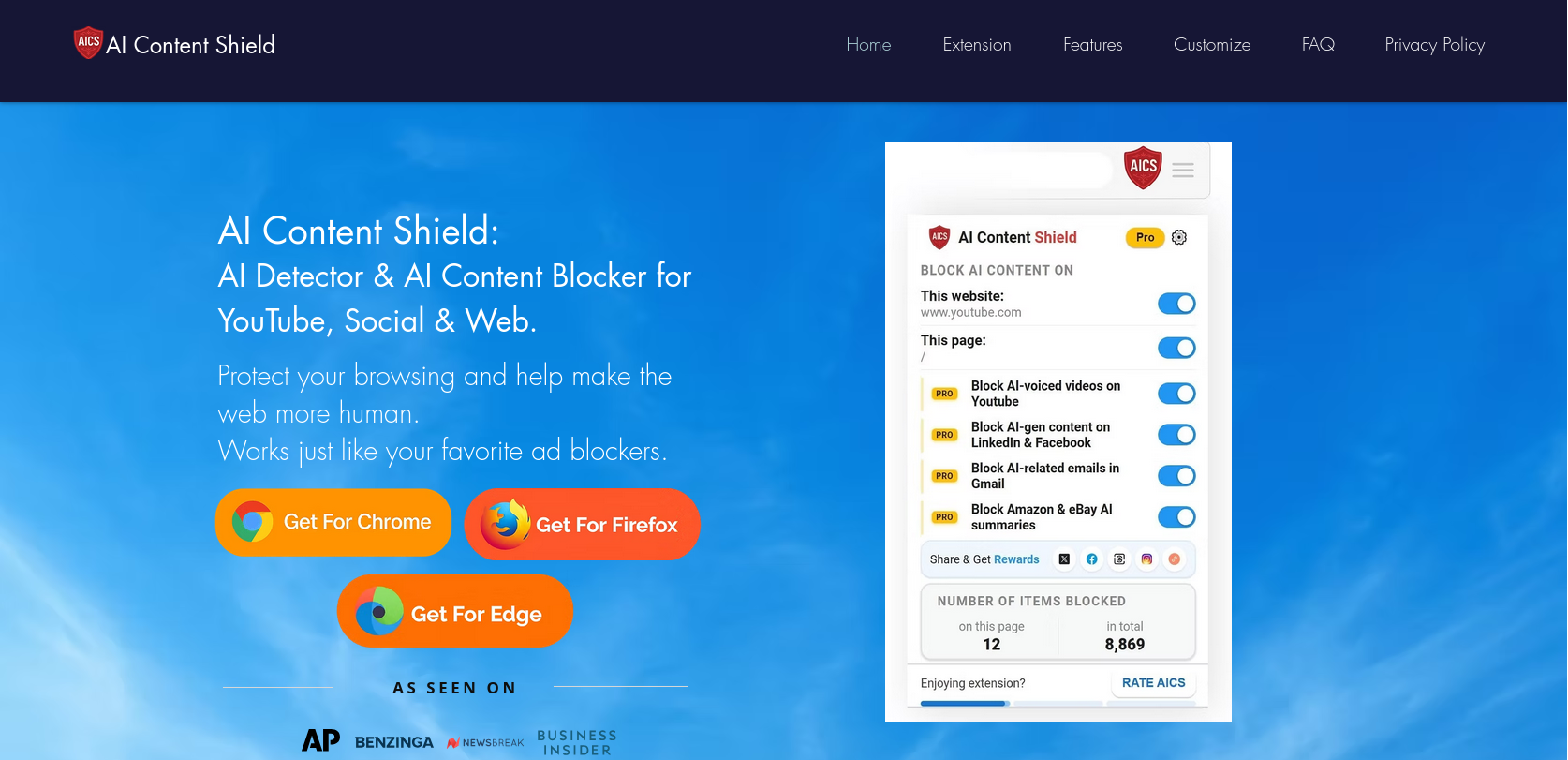
Task: Click the red AICS shield extension badge
Action: 1143,167
